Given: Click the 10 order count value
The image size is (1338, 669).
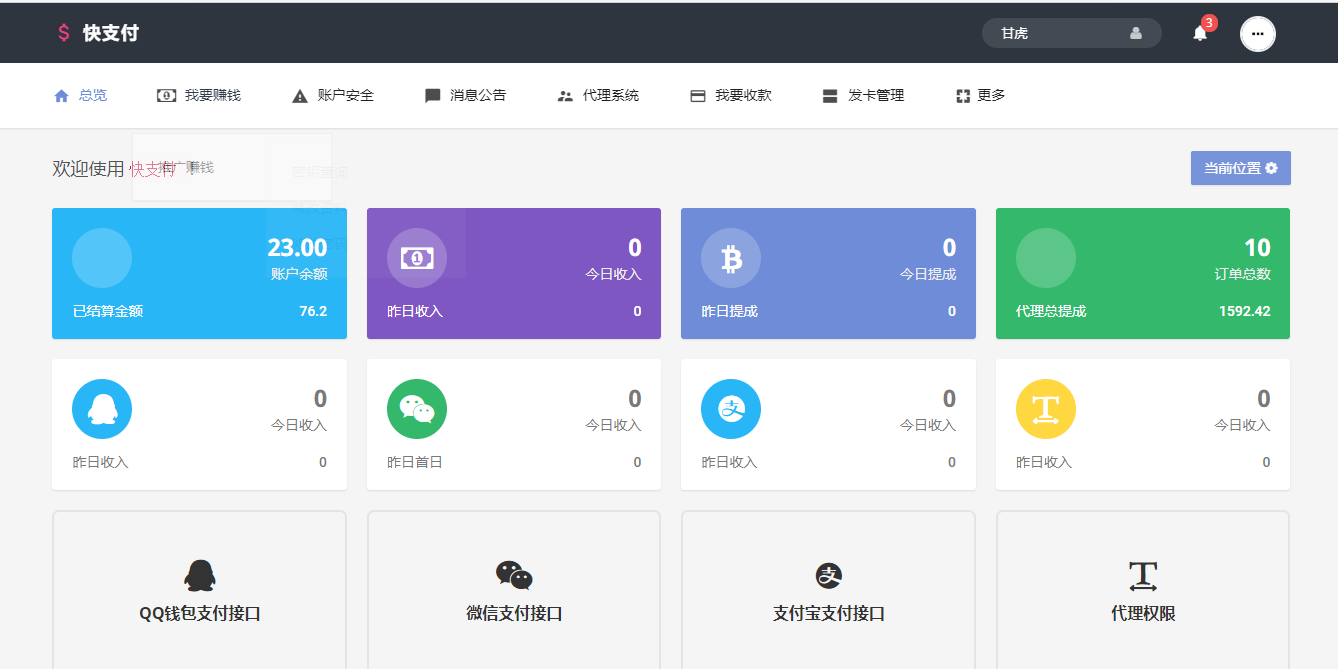Looking at the screenshot, I should pyautogui.click(x=1257, y=248).
